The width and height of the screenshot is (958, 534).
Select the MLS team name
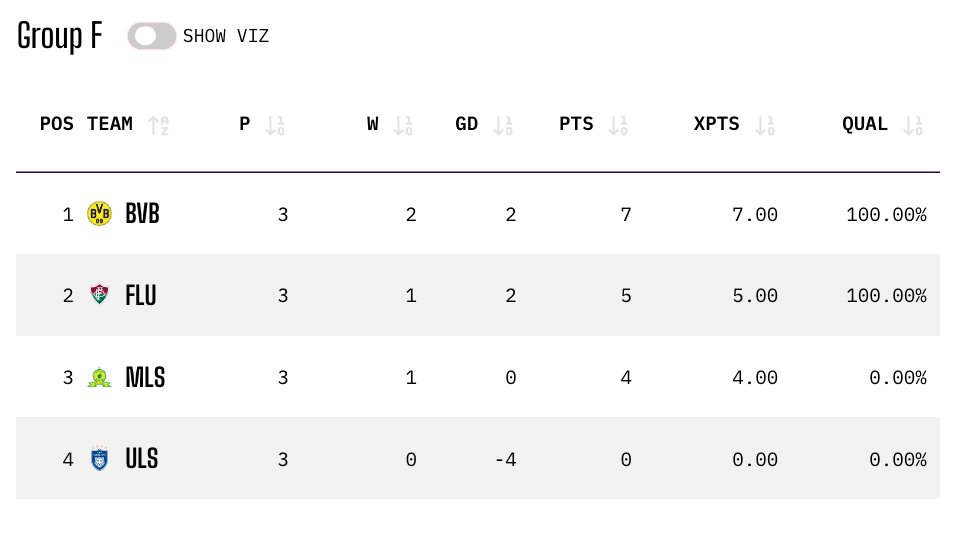145,378
